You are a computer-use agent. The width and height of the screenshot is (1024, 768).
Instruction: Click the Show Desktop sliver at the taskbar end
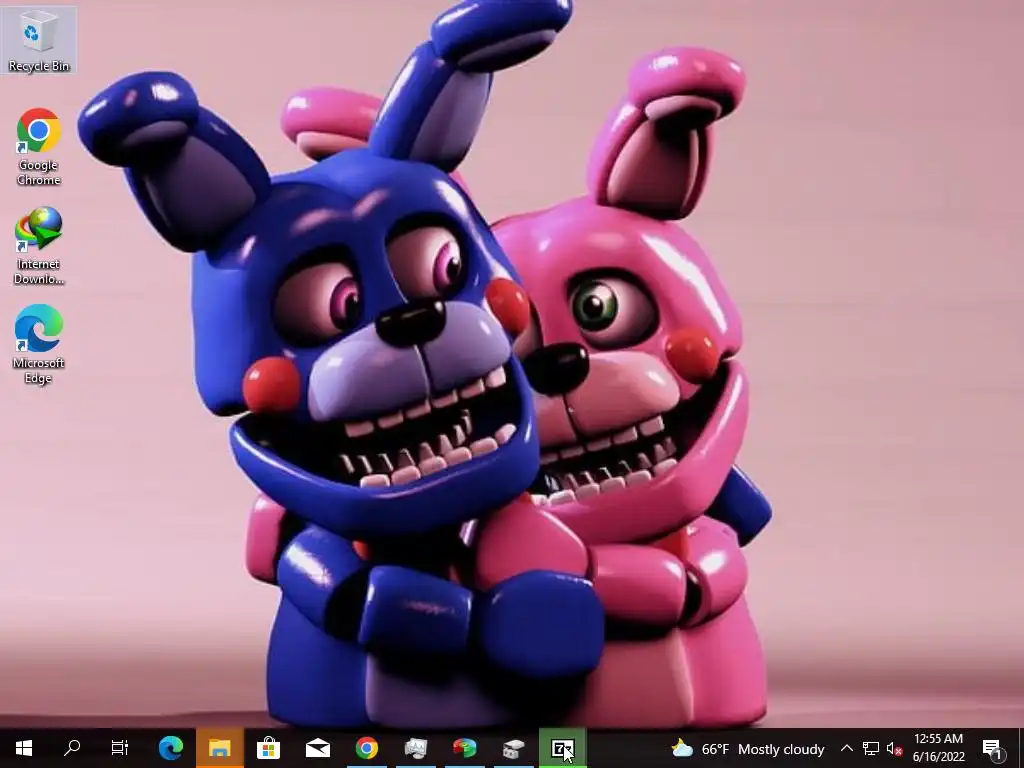[1021, 748]
